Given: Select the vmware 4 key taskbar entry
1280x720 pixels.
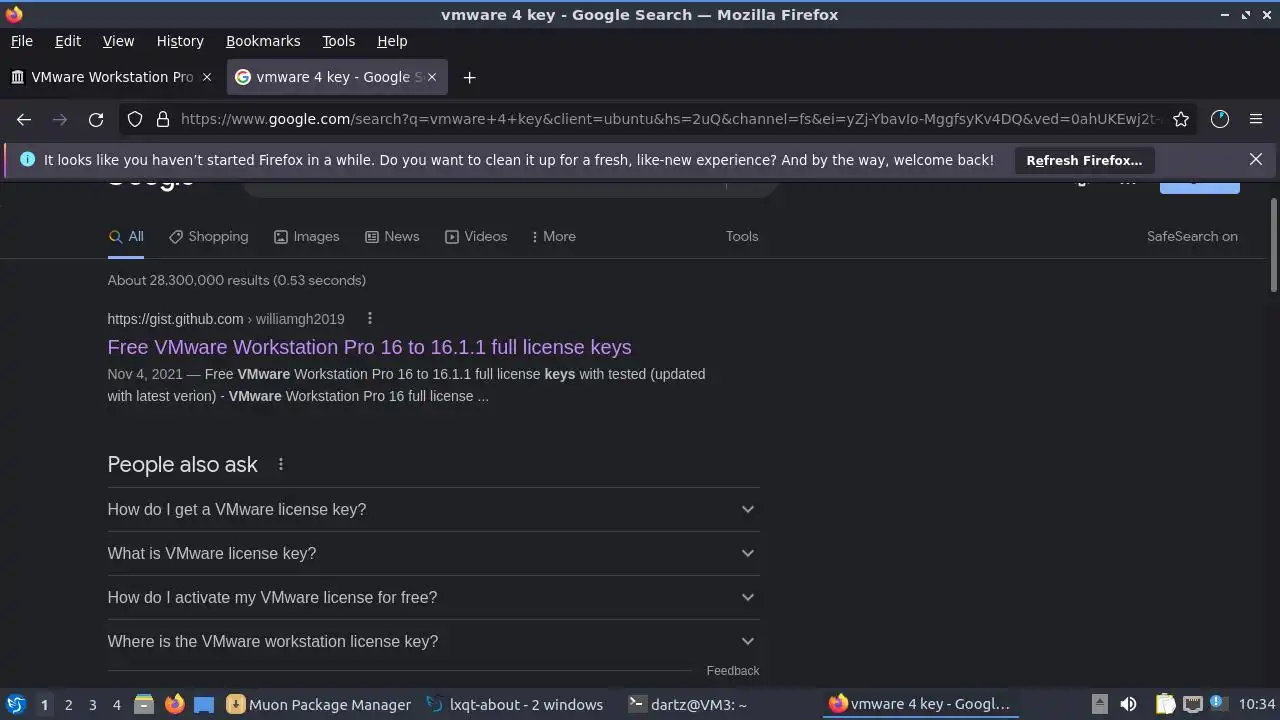Looking at the screenshot, I should click(x=921, y=705).
